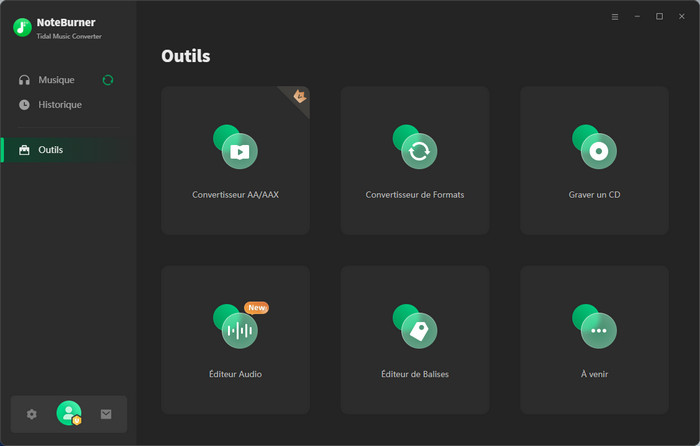Select the Éditeur de Balises tag icon
Image resolution: width=700 pixels, height=446 pixels.
(x=418, y=330)
